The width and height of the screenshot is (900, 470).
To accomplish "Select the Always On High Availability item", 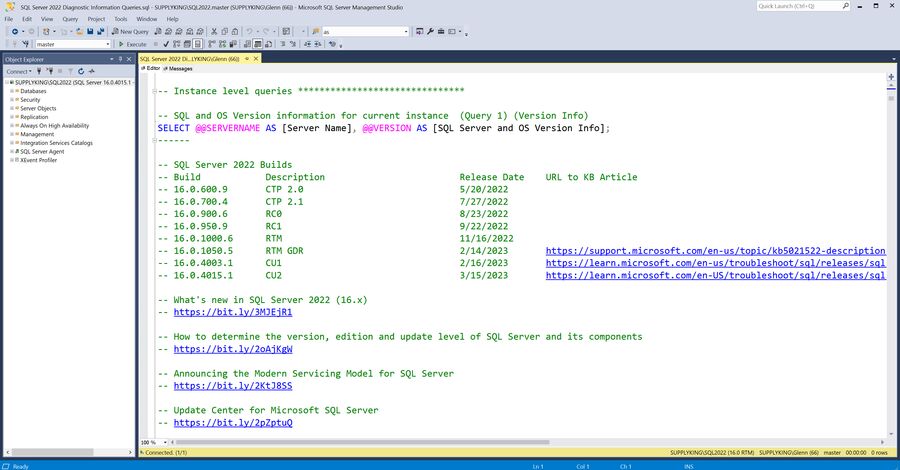I will (55, 125).
